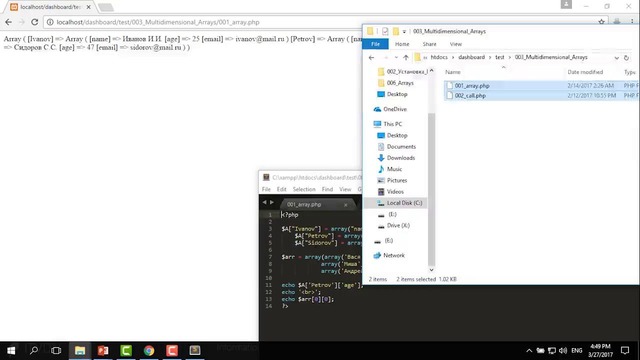Open the volume control in tray
640x360 pixels.
[563, 351]
